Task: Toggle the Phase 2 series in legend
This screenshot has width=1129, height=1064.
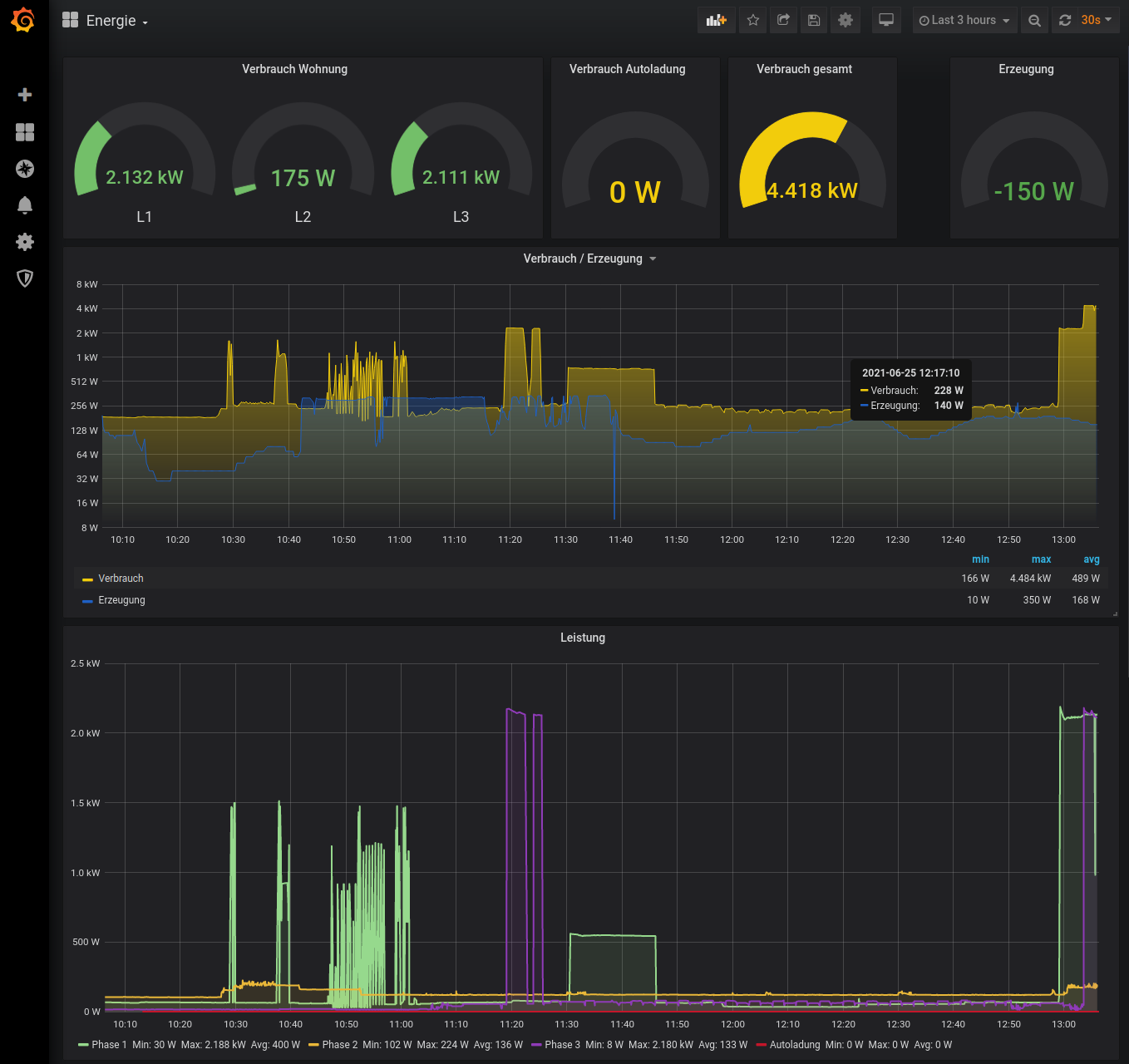Action: click(x=339, y=1045)
